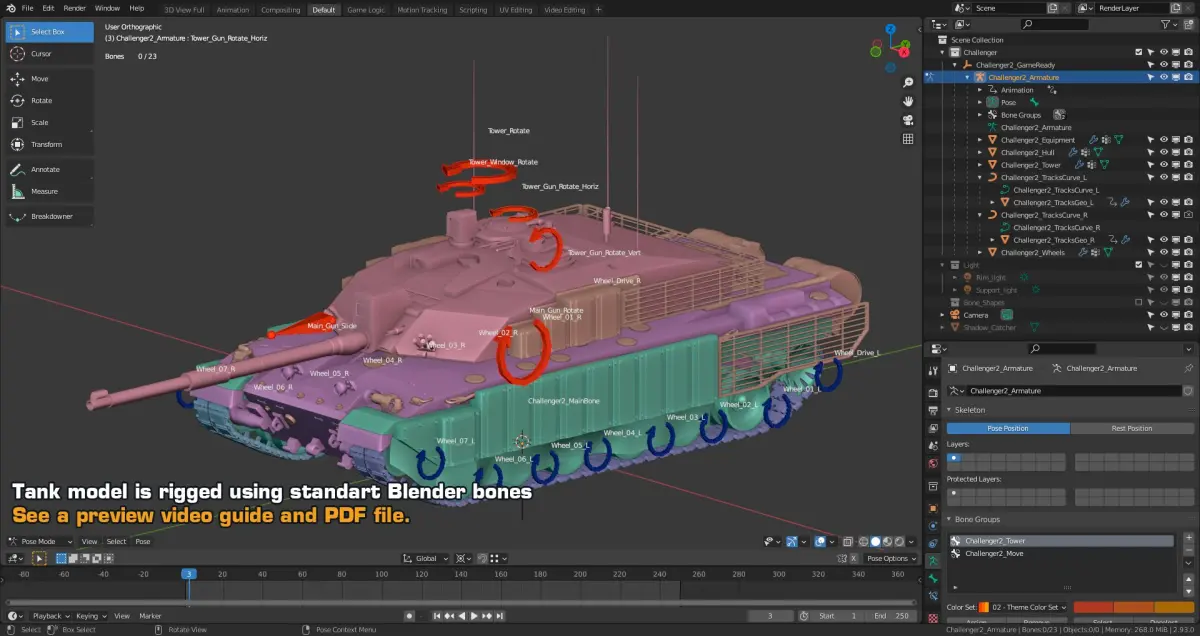The height and width of the screenshot is (636, 1200).
Task: Click the red theme color swatch
Action: coord(1093,607)
